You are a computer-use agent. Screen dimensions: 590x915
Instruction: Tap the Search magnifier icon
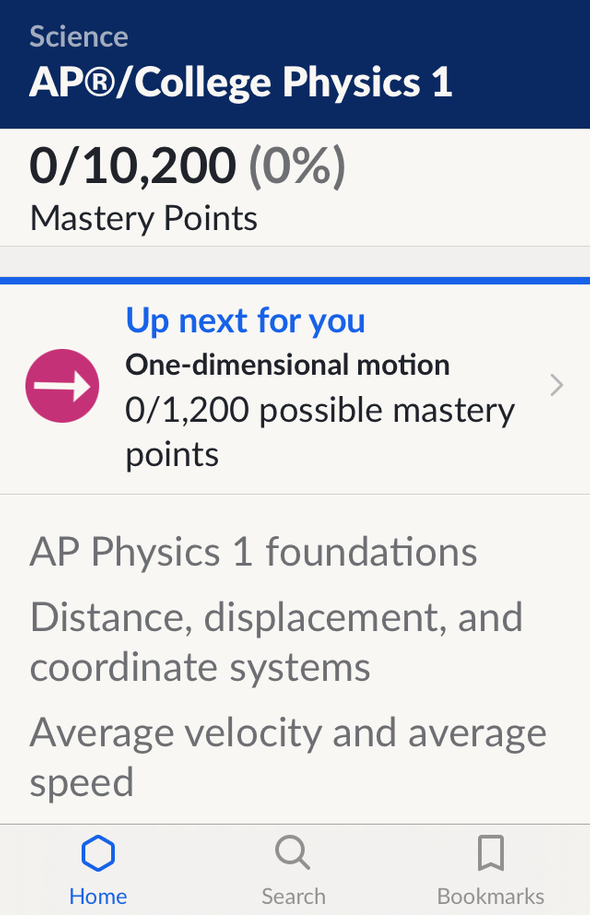tap(293, 853)
